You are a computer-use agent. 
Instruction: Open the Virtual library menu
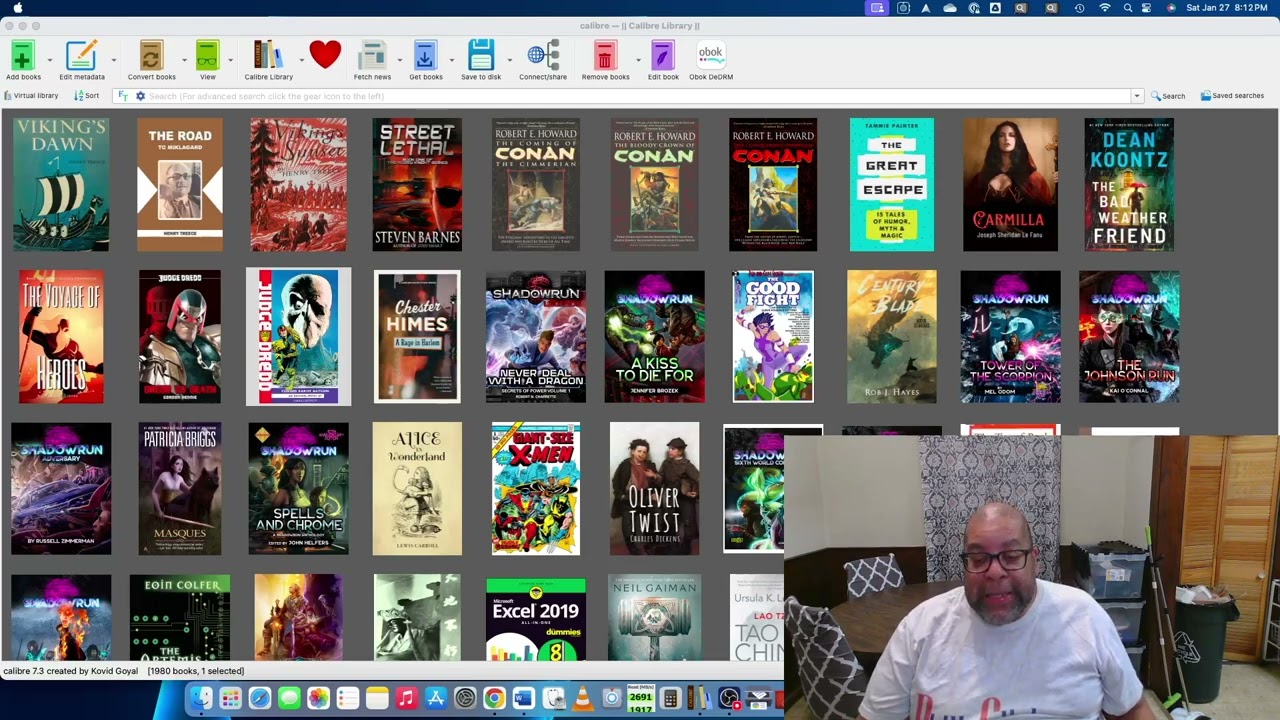point(31,96)
